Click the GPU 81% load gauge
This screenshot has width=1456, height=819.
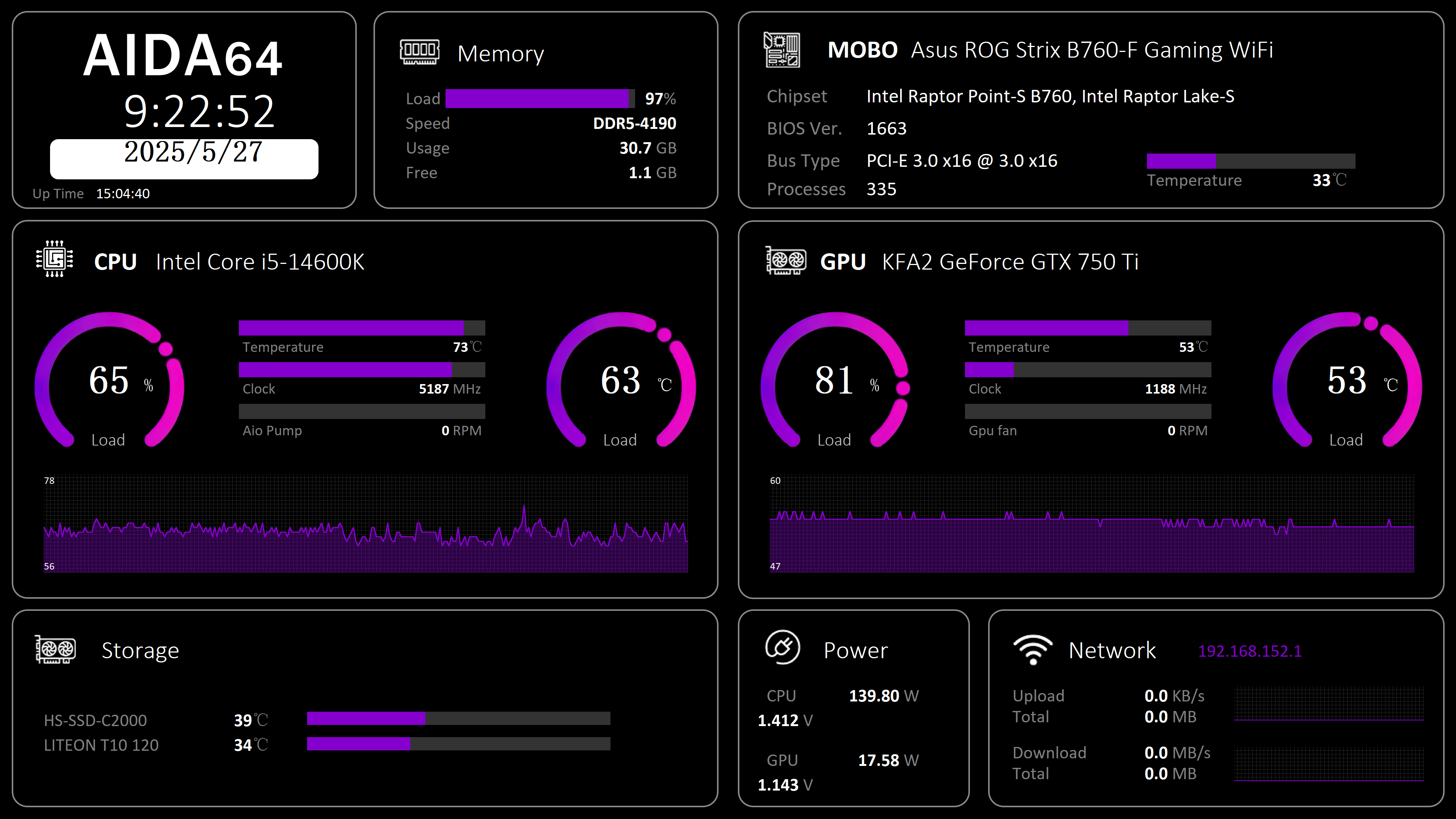(x=835, y=380)
